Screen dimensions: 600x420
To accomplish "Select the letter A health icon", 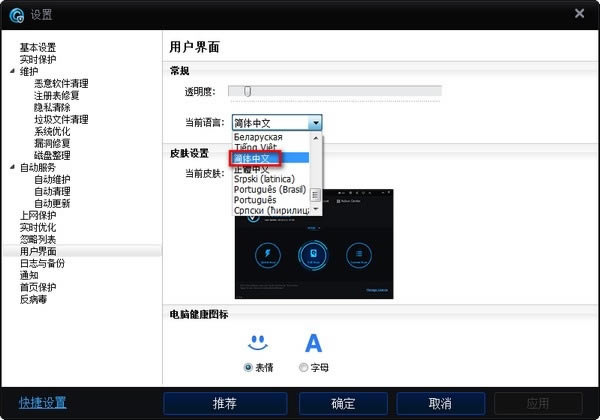I will point(313,343).
